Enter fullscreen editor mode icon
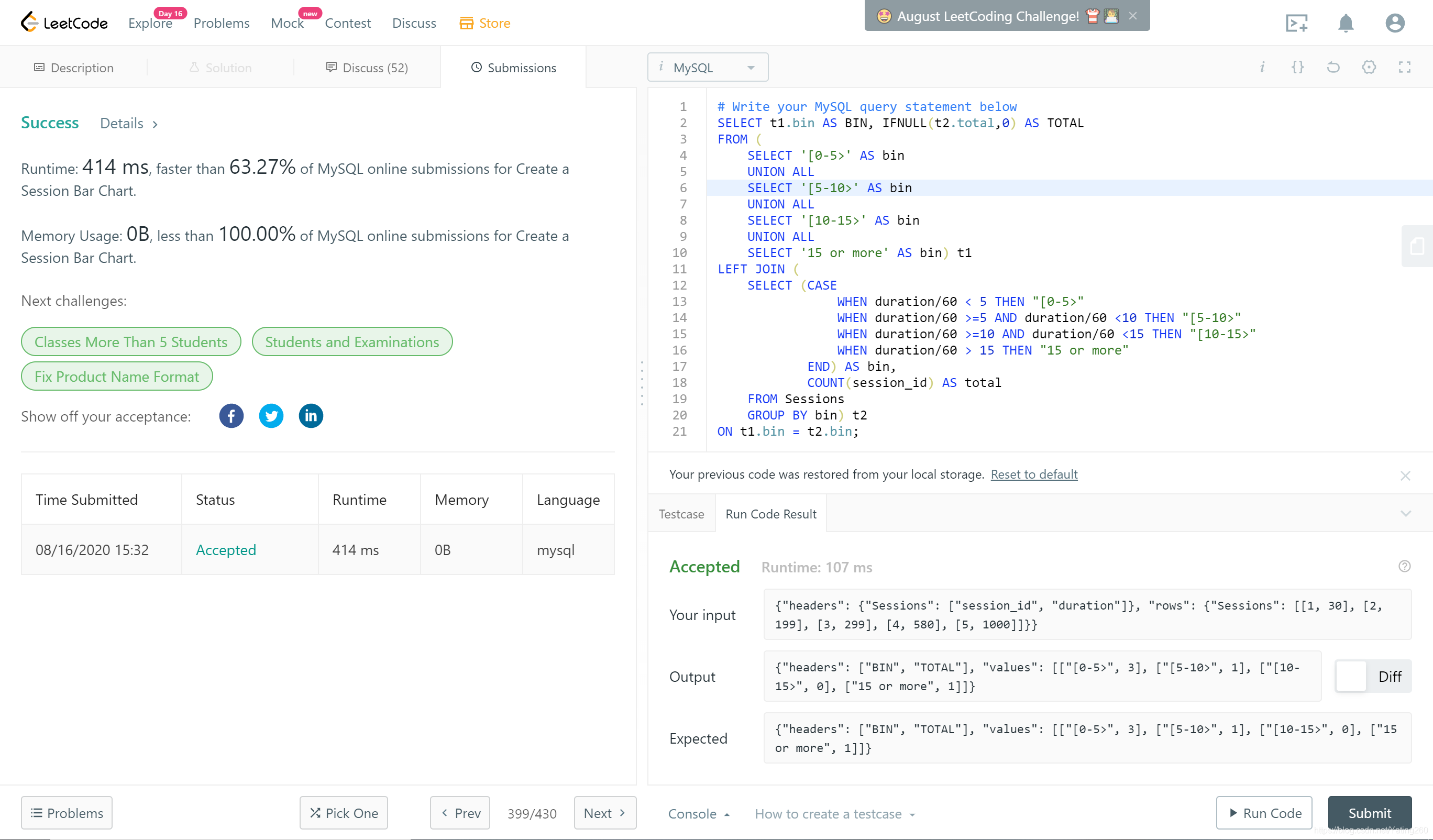The height and width of the screenshot is (840, 1433). pos(1404,68)
